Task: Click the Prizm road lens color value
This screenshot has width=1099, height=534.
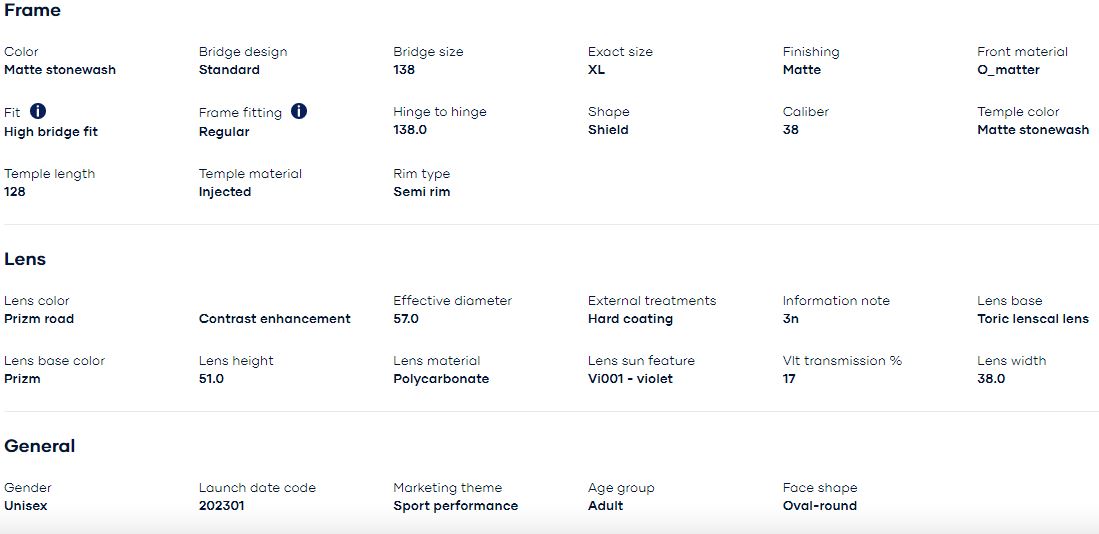Action: [x=39, y=319]
